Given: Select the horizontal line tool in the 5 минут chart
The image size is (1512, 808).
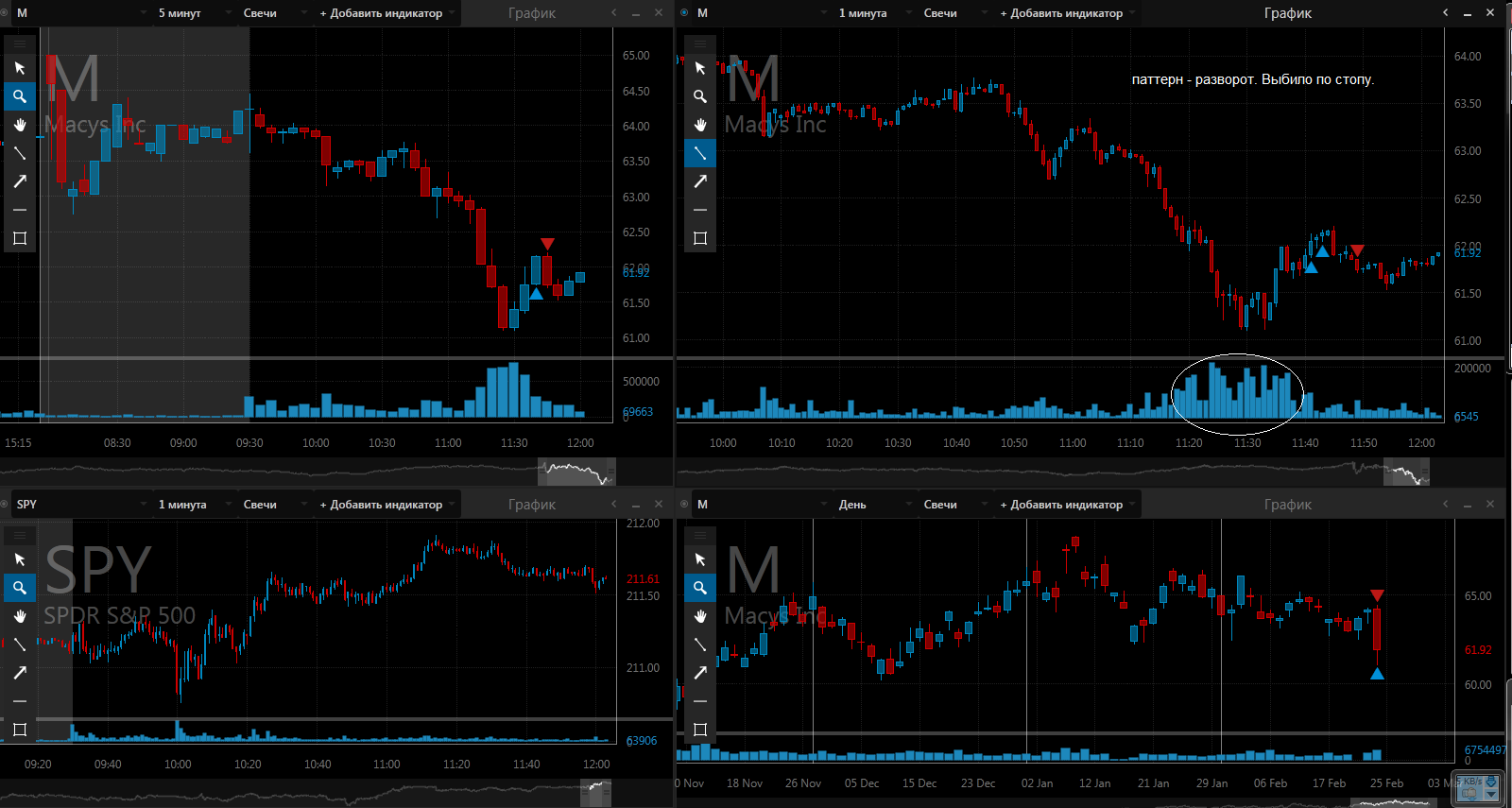Looking at the screenshot, I should pyautogui.click(x=20, y=210).
